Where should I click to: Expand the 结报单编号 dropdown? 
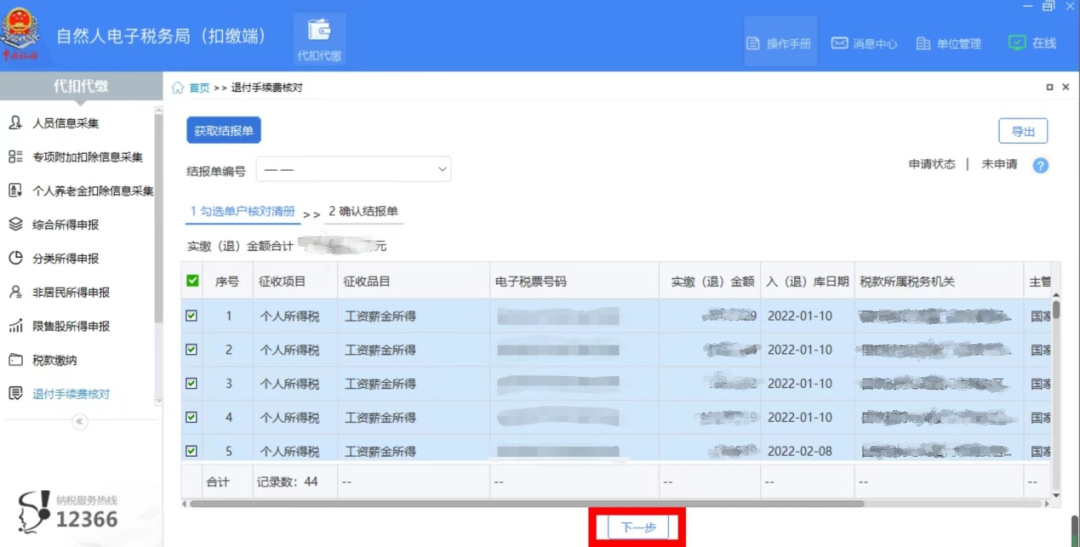(x=353, y=170)
